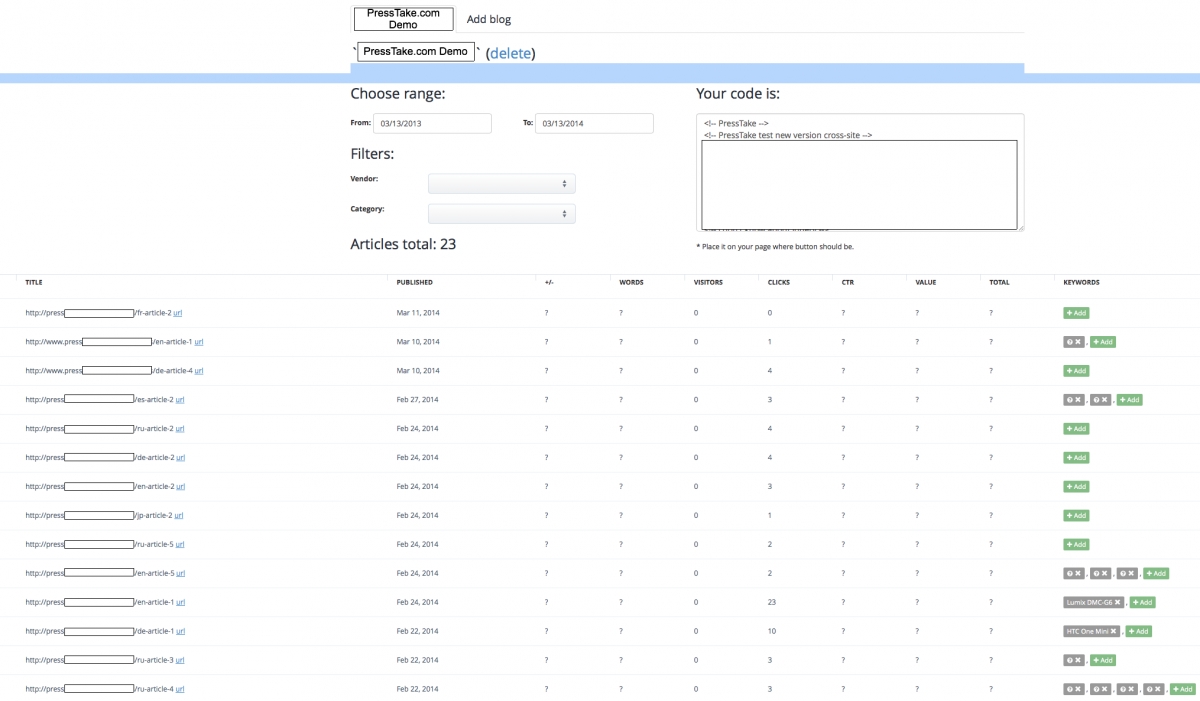
Task: Open the url link for jp-article-2
Action: 179,516
